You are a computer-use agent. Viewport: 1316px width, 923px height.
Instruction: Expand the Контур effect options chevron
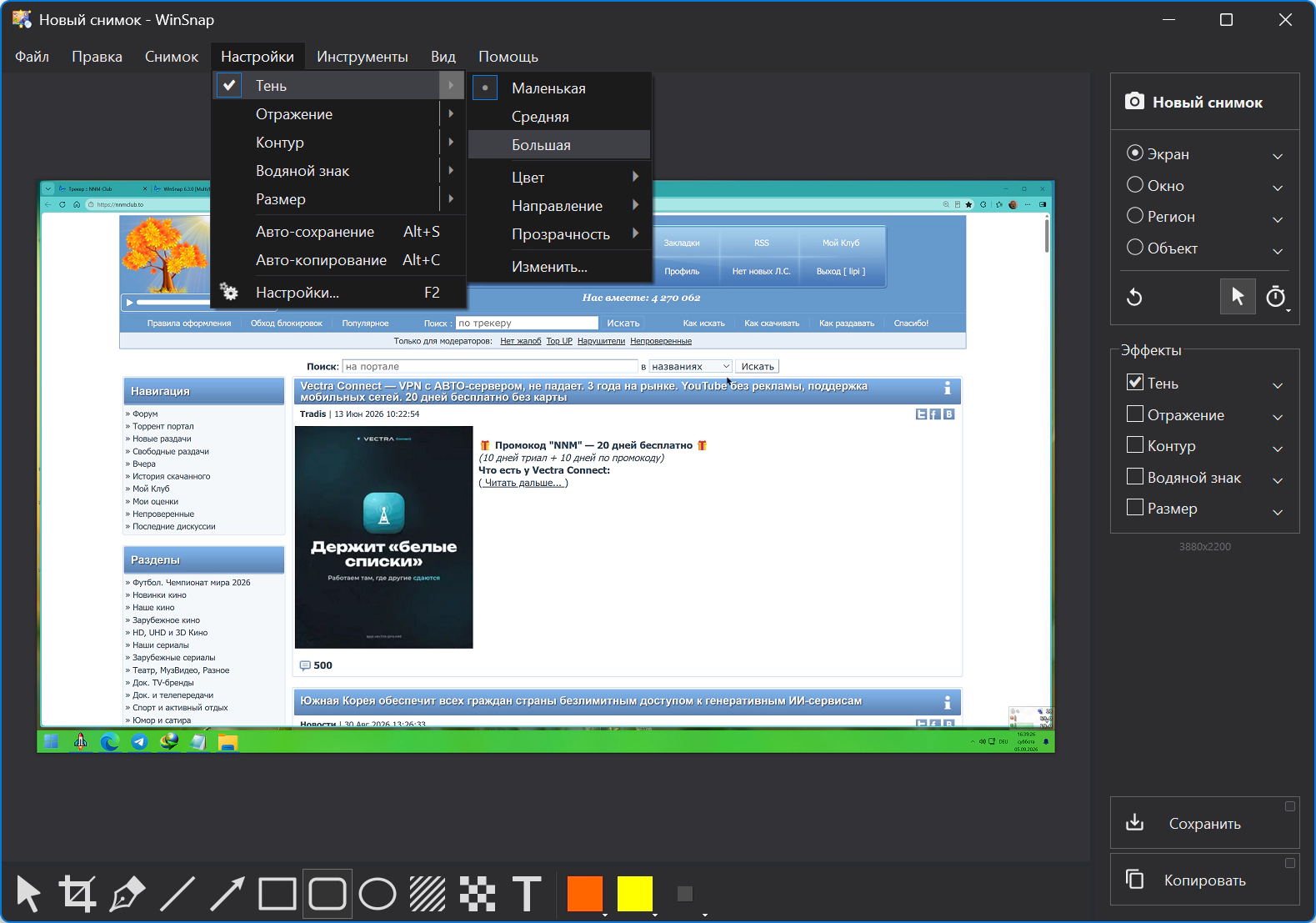[1278, 449]
